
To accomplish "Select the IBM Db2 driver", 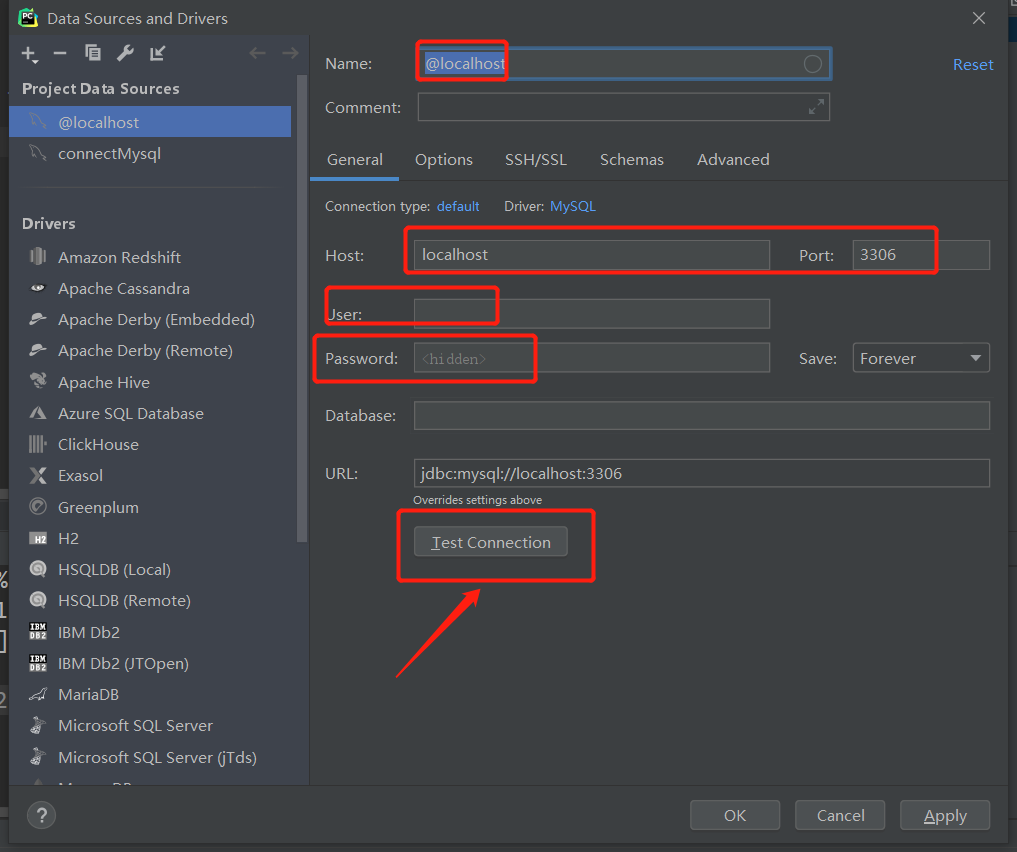I will point(150,632).
